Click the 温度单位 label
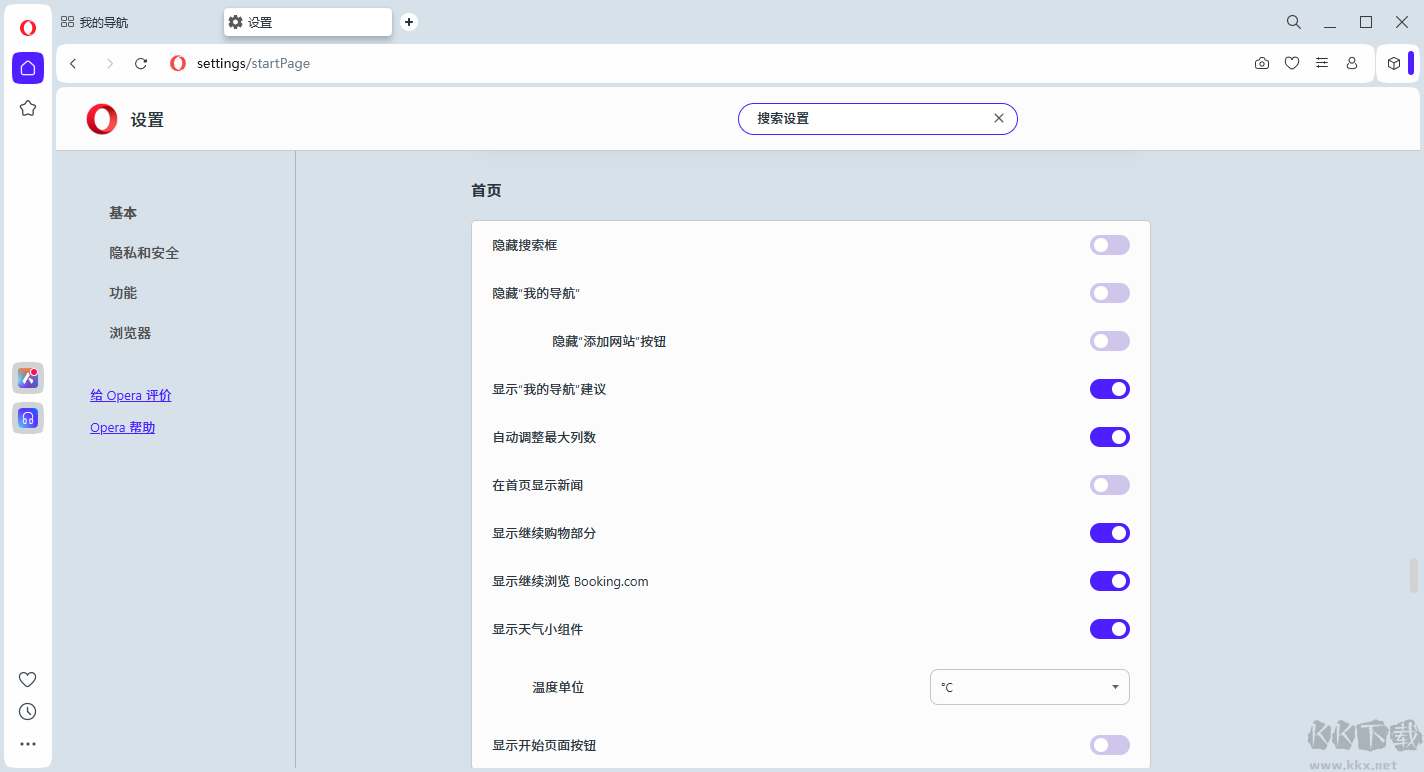Screen dimensions: 1424x772 pyautogui.click(x=558, y=687)
